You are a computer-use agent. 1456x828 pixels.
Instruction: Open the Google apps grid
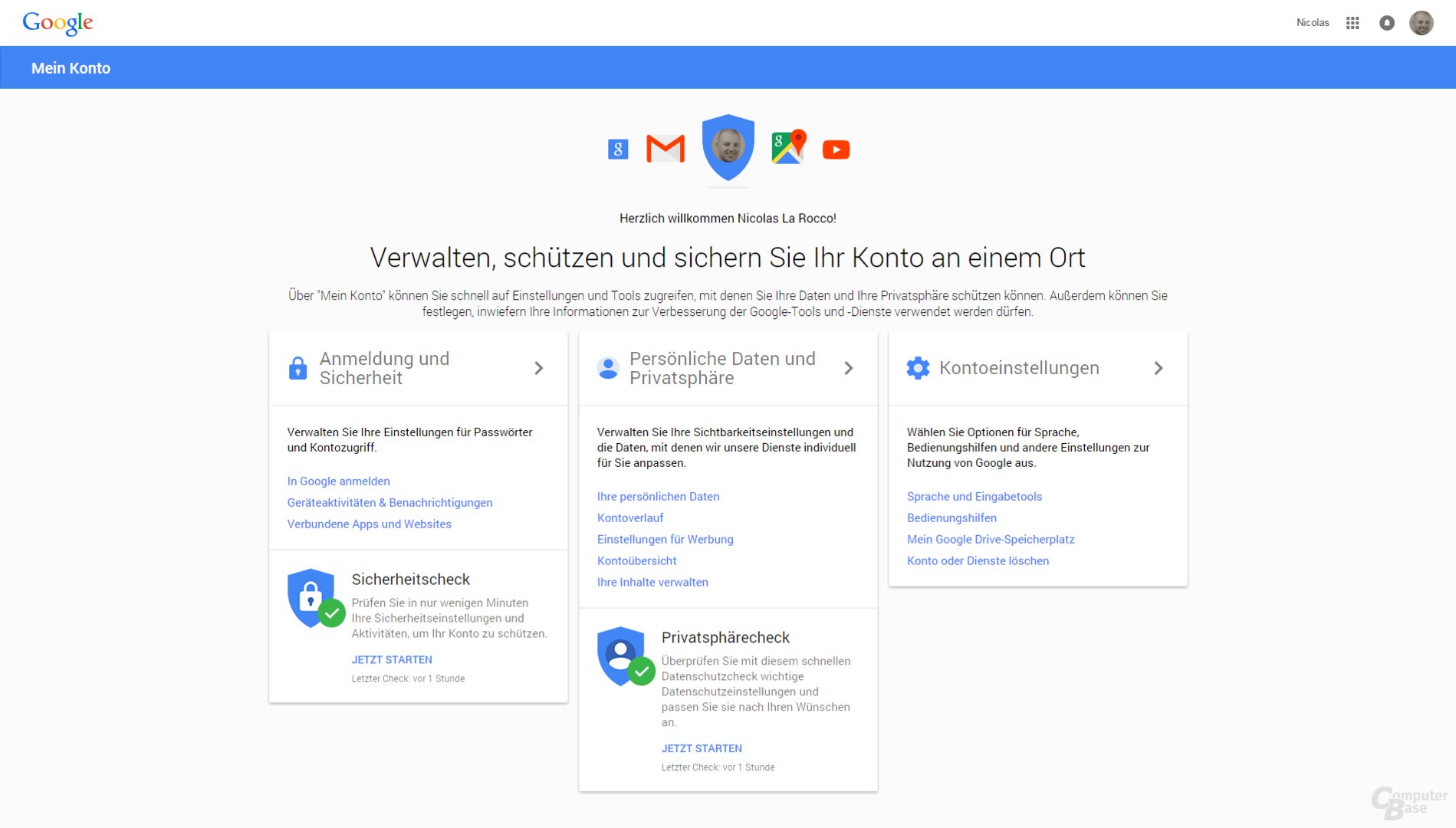1352,23
